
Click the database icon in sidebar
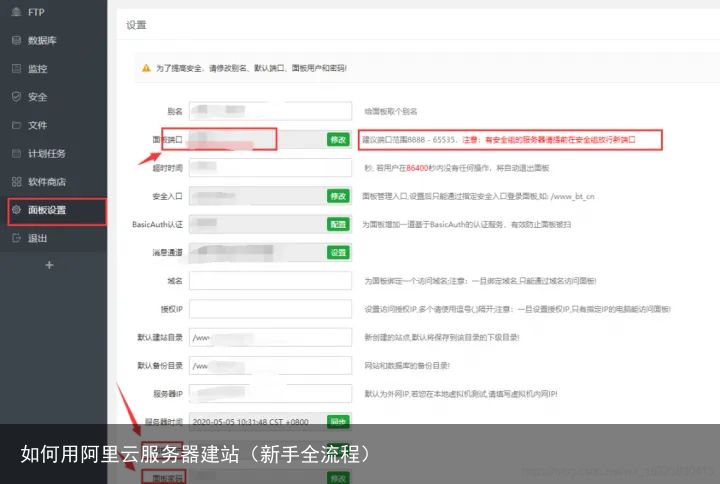coord(17,40)
